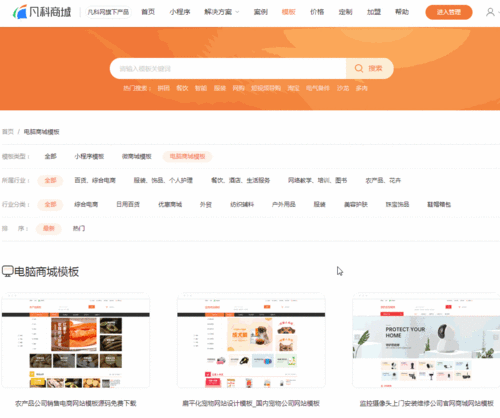Image resolution: width=500 pixels, height=418 pixels.
Task: Click hot search term 智能
Action: (201, 88)
